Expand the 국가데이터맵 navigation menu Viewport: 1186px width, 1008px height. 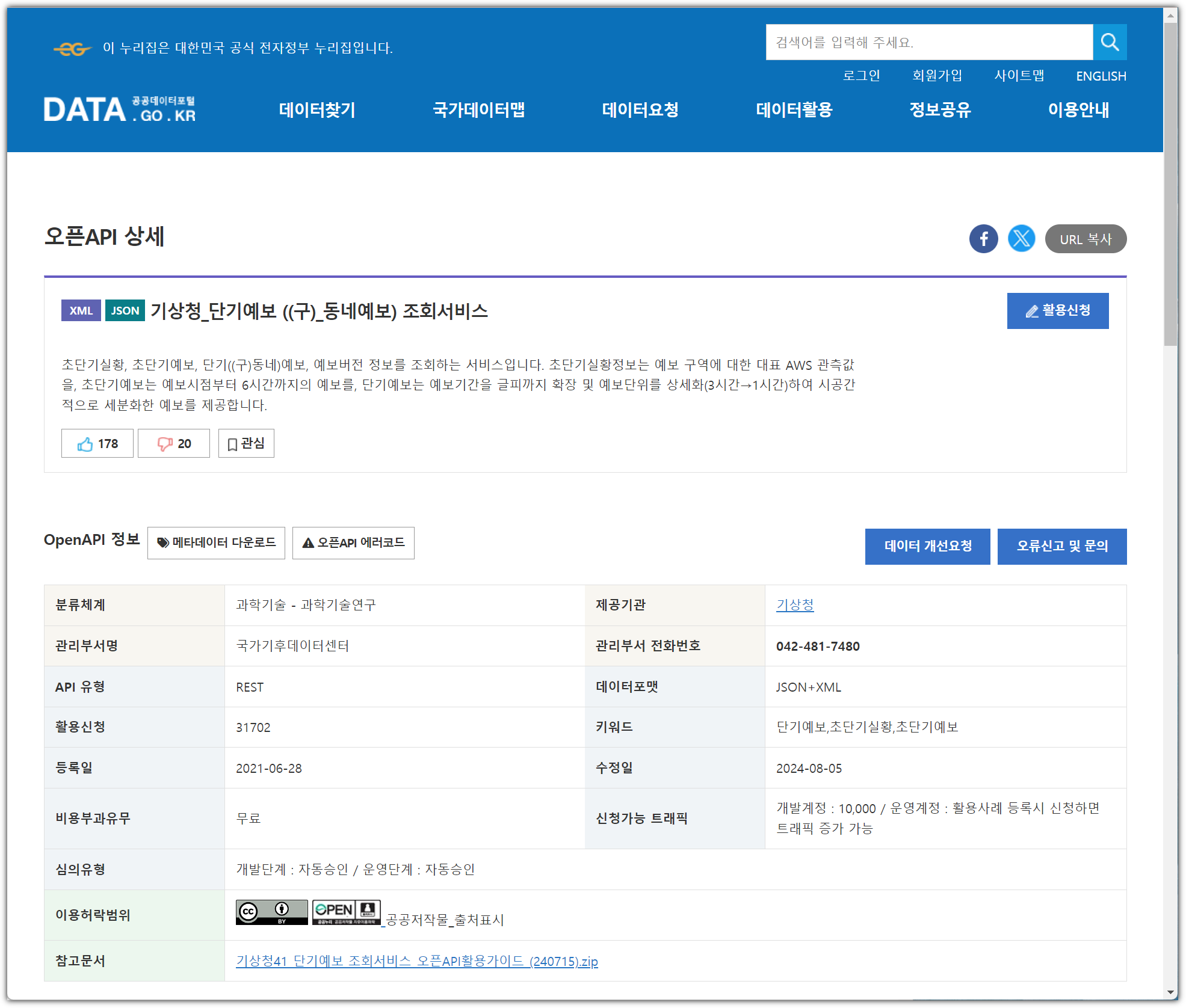point(478,109)
